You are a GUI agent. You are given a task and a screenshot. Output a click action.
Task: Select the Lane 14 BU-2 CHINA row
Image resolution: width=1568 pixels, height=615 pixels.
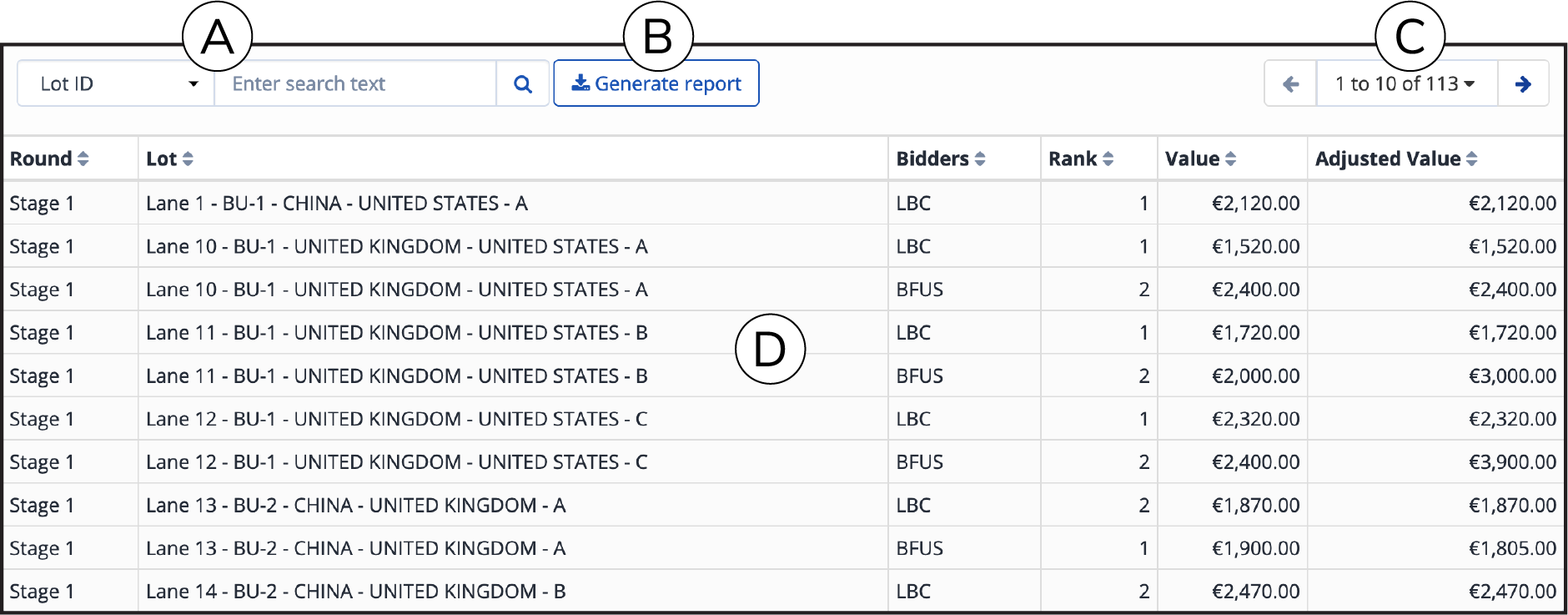click(784, 591)
